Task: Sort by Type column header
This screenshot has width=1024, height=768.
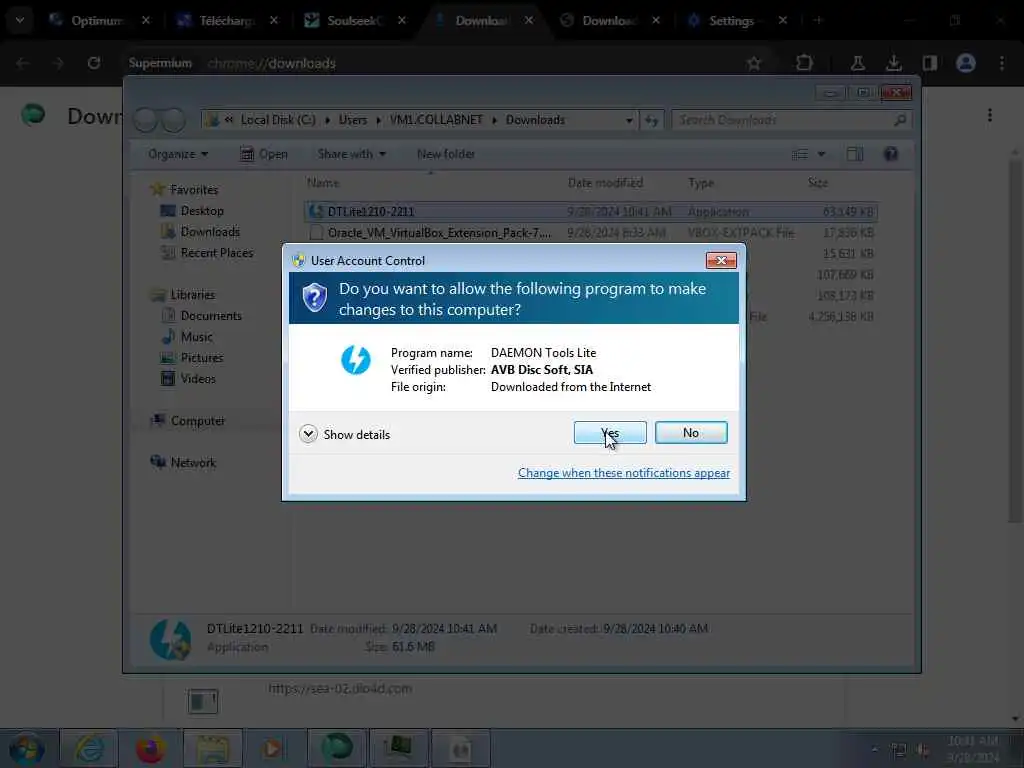Action: 701,183
